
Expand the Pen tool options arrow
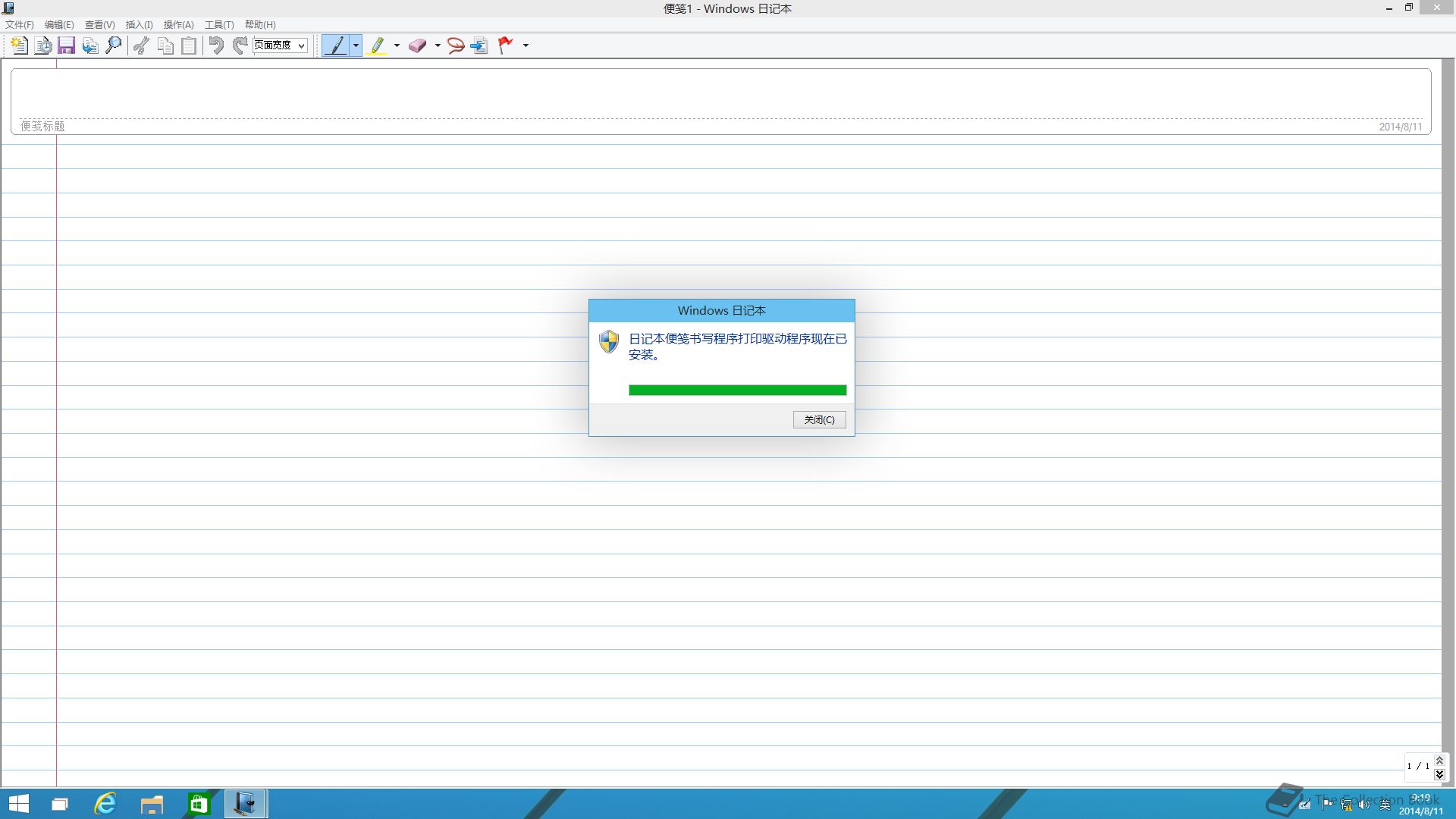click(x=356, y=45)
